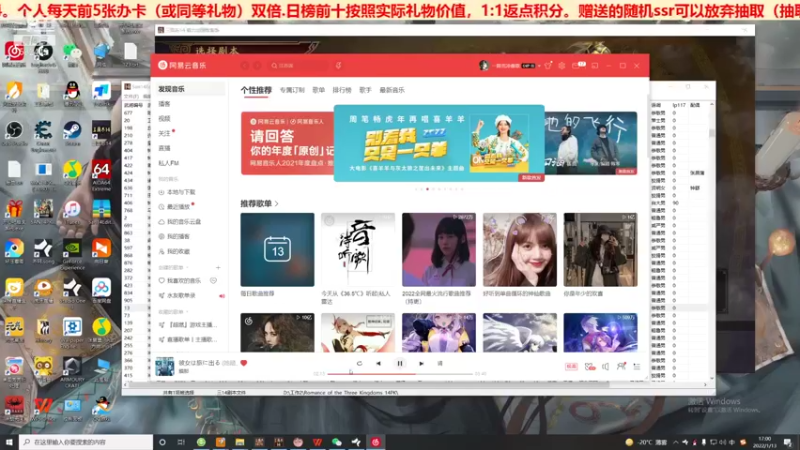Switch to the 歌单 tab
Screen dimensions: 800x450
(x=318, y=90)
